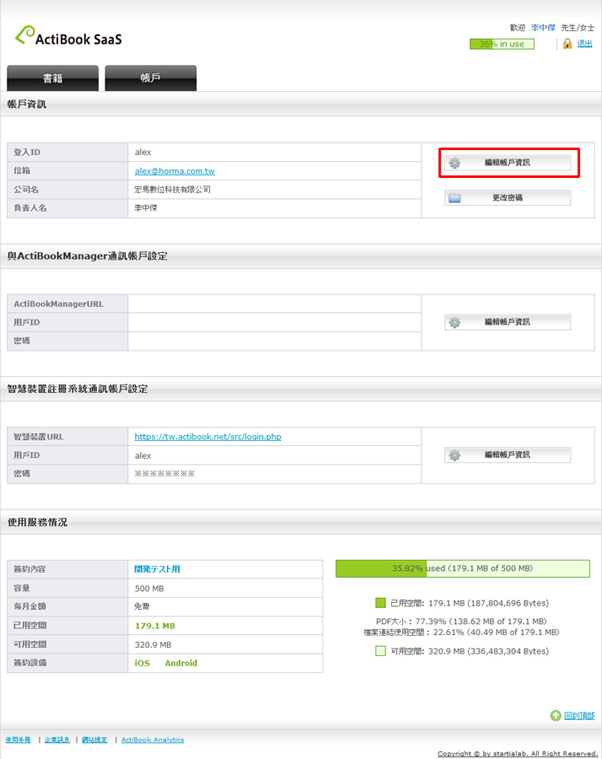The height and width of the screenshot is (759, 602).
Task: Click 編輯帳戶資訊 in the 帳戶資訊 section
Action: point(507,163)
